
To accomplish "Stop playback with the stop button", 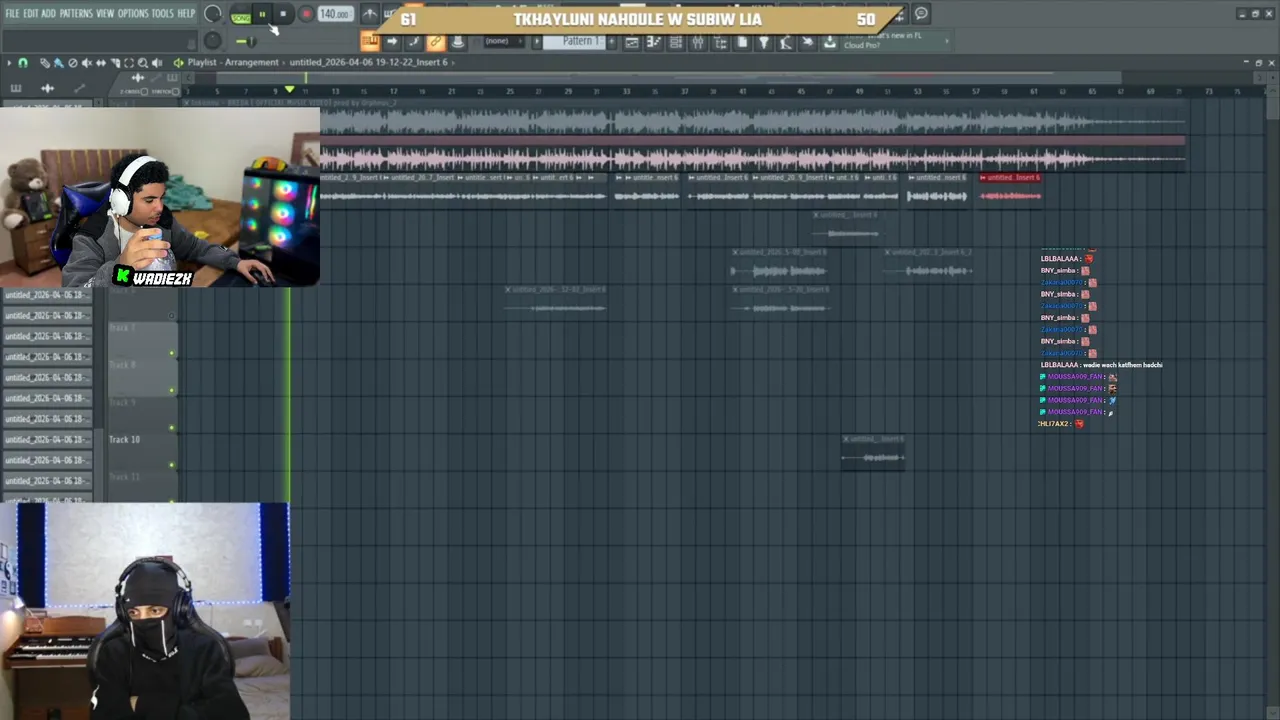I will (283, 14).
